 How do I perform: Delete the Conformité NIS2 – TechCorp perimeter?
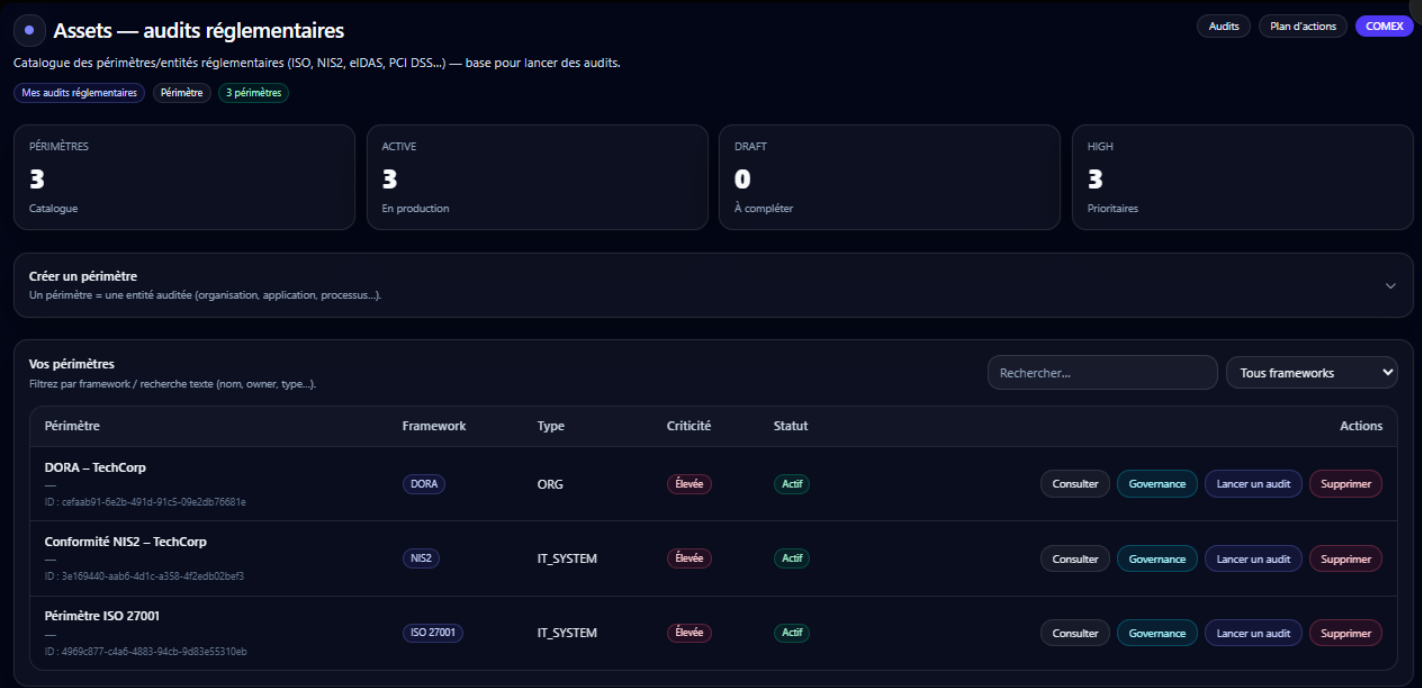tap(1346, 559)
